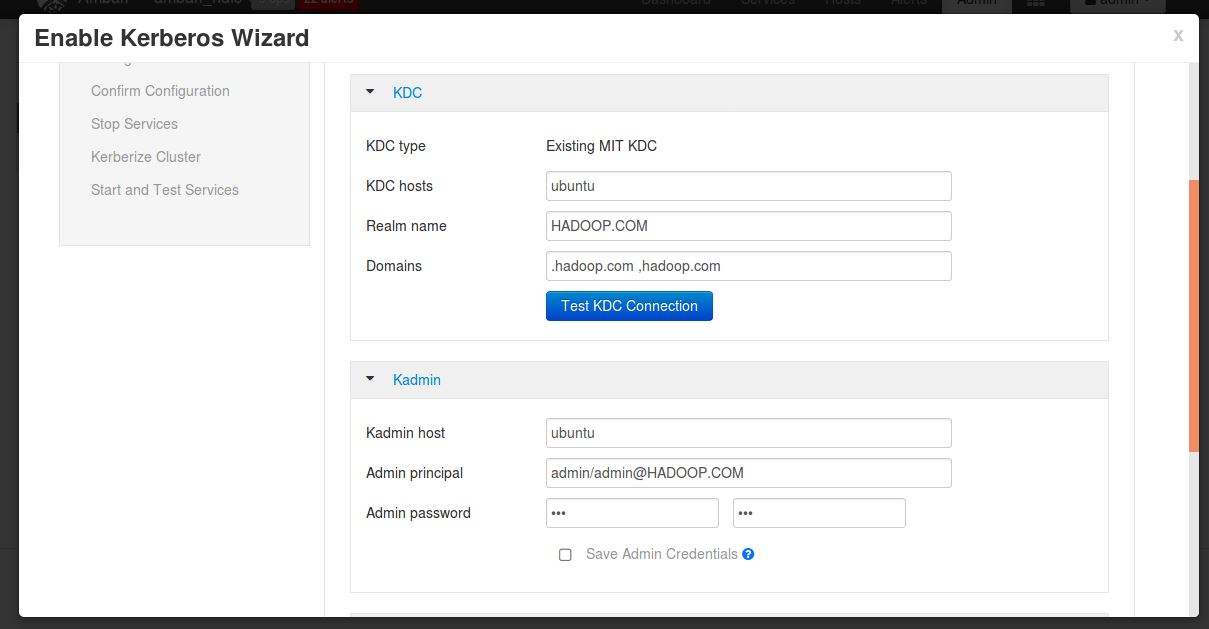Click the KDC section heading link
Screen dimensions: 1209x629
(x=407, y=93)
